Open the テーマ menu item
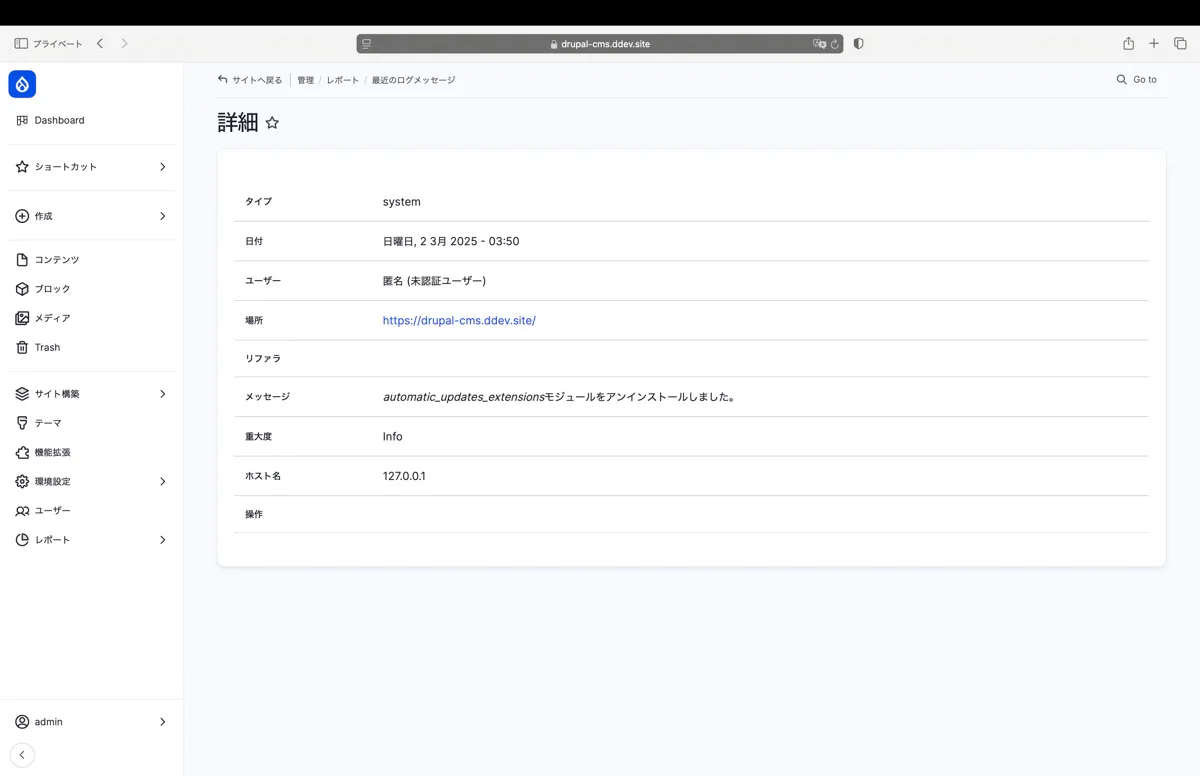The height and width of the screenshot is (776, 1200). point(92,423)
